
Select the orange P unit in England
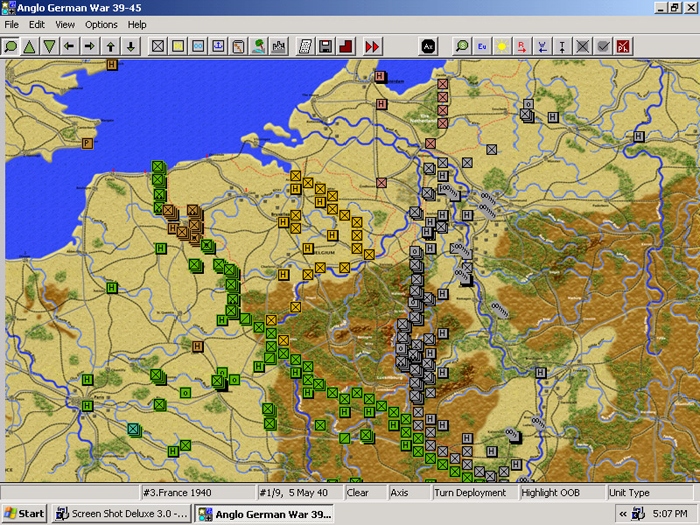tap(88, 144)
